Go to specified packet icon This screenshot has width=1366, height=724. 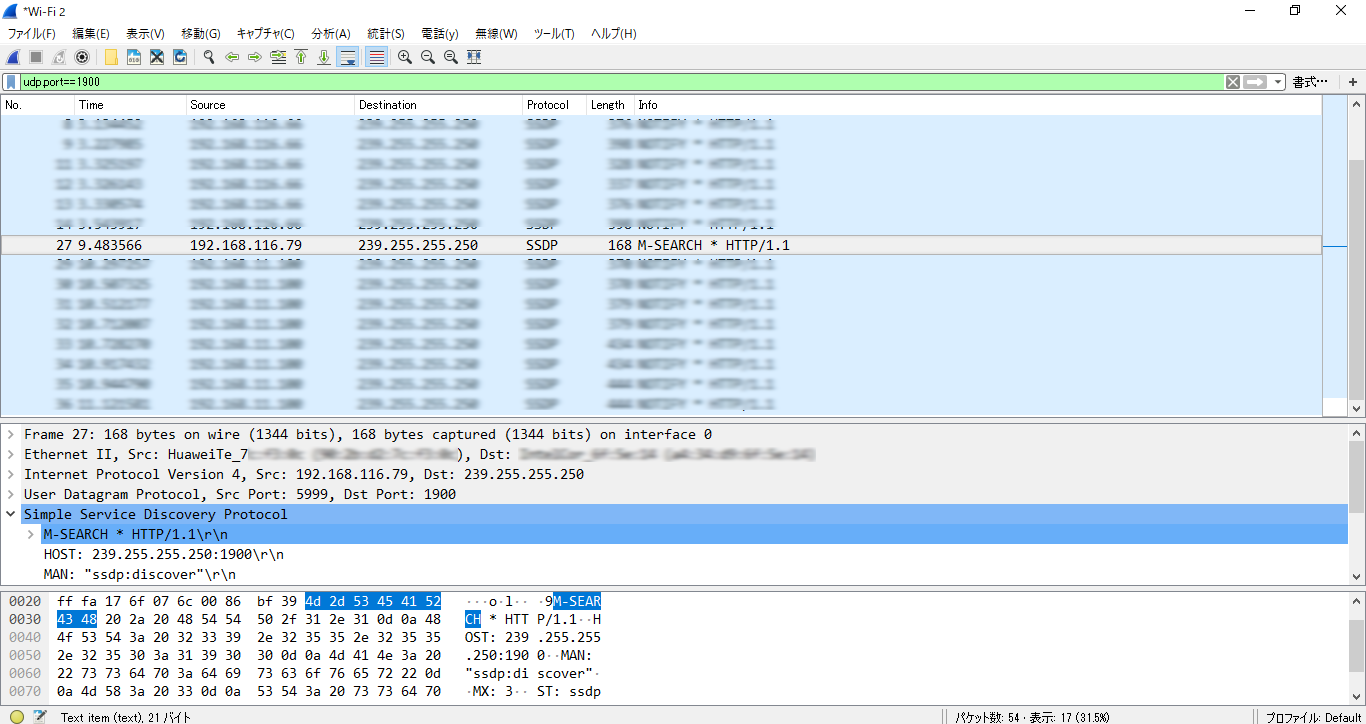[278, 57]
